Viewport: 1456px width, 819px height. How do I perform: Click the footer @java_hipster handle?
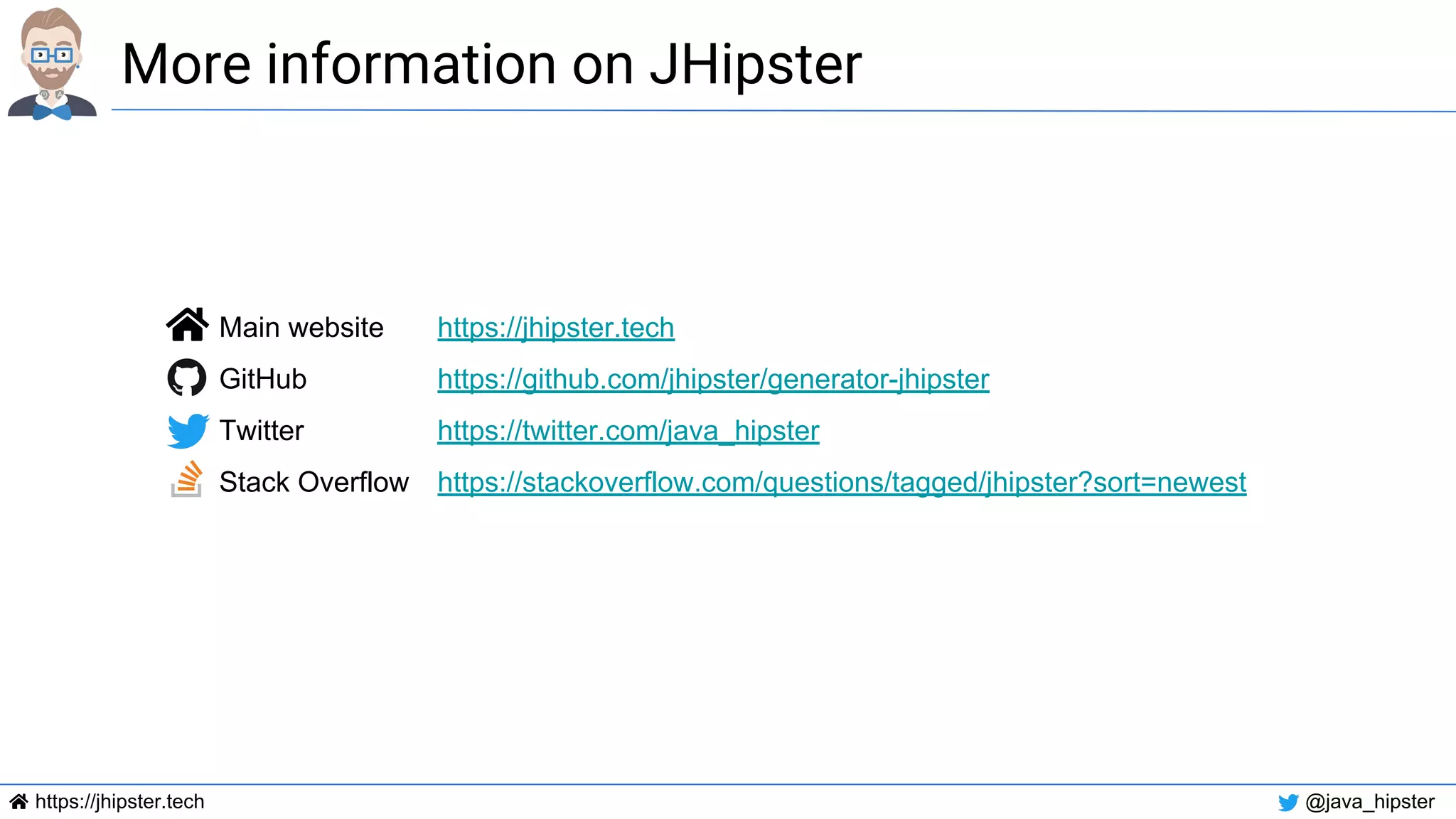1370,802
